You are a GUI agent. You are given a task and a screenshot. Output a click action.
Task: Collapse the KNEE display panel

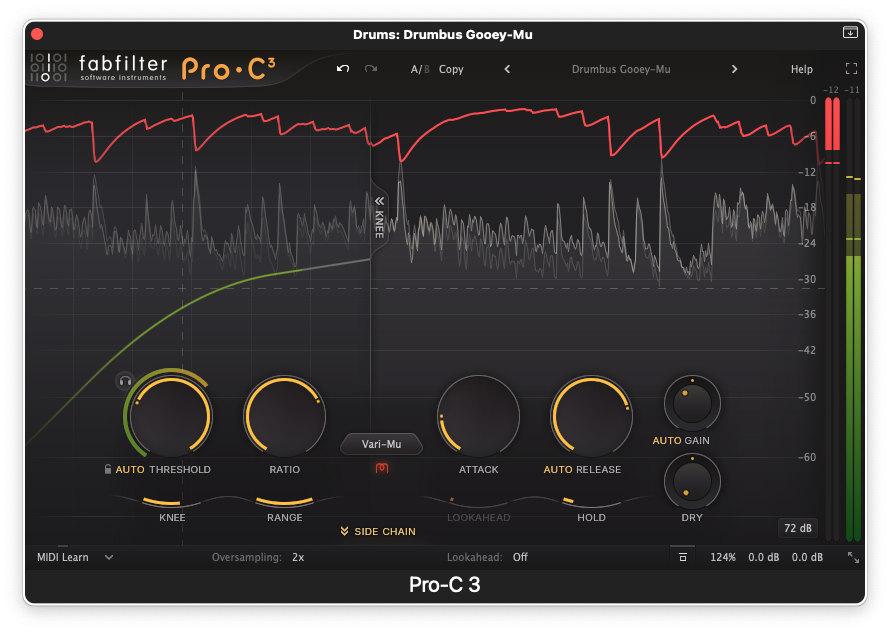click(380, 201)
